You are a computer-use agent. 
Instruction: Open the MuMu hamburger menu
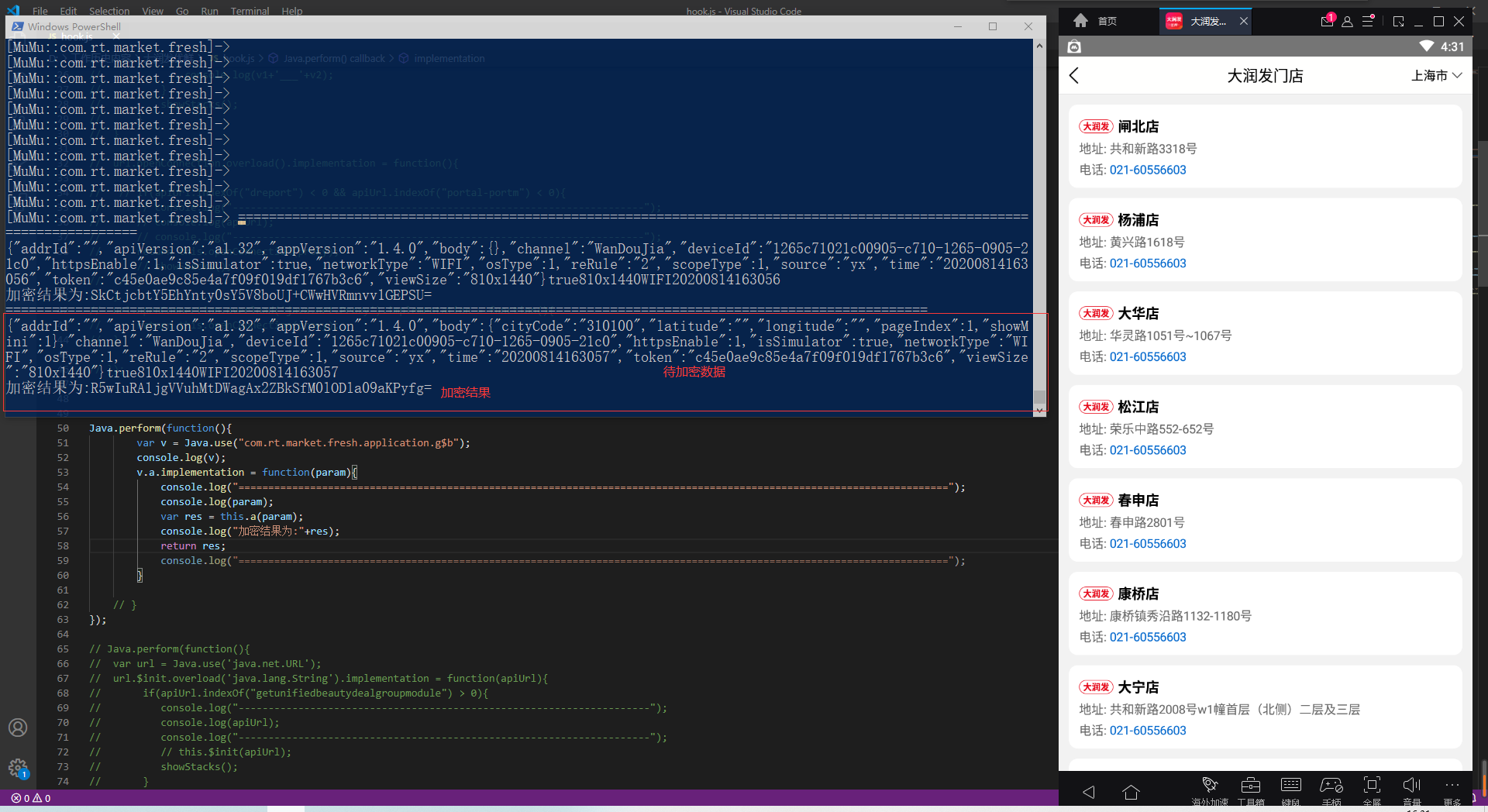pos(1368,21)
